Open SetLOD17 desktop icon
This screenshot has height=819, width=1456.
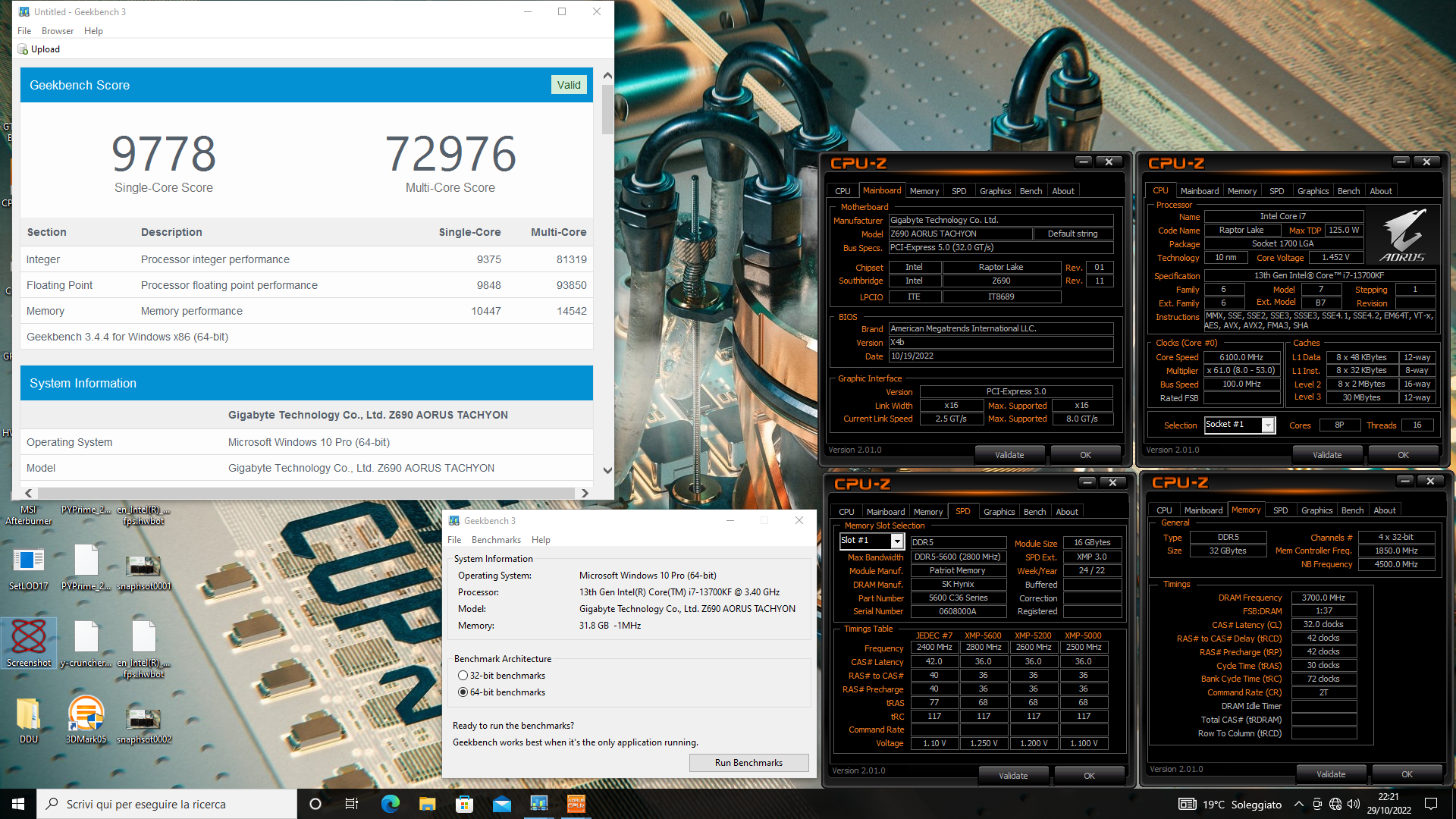(x=29, y=567)
